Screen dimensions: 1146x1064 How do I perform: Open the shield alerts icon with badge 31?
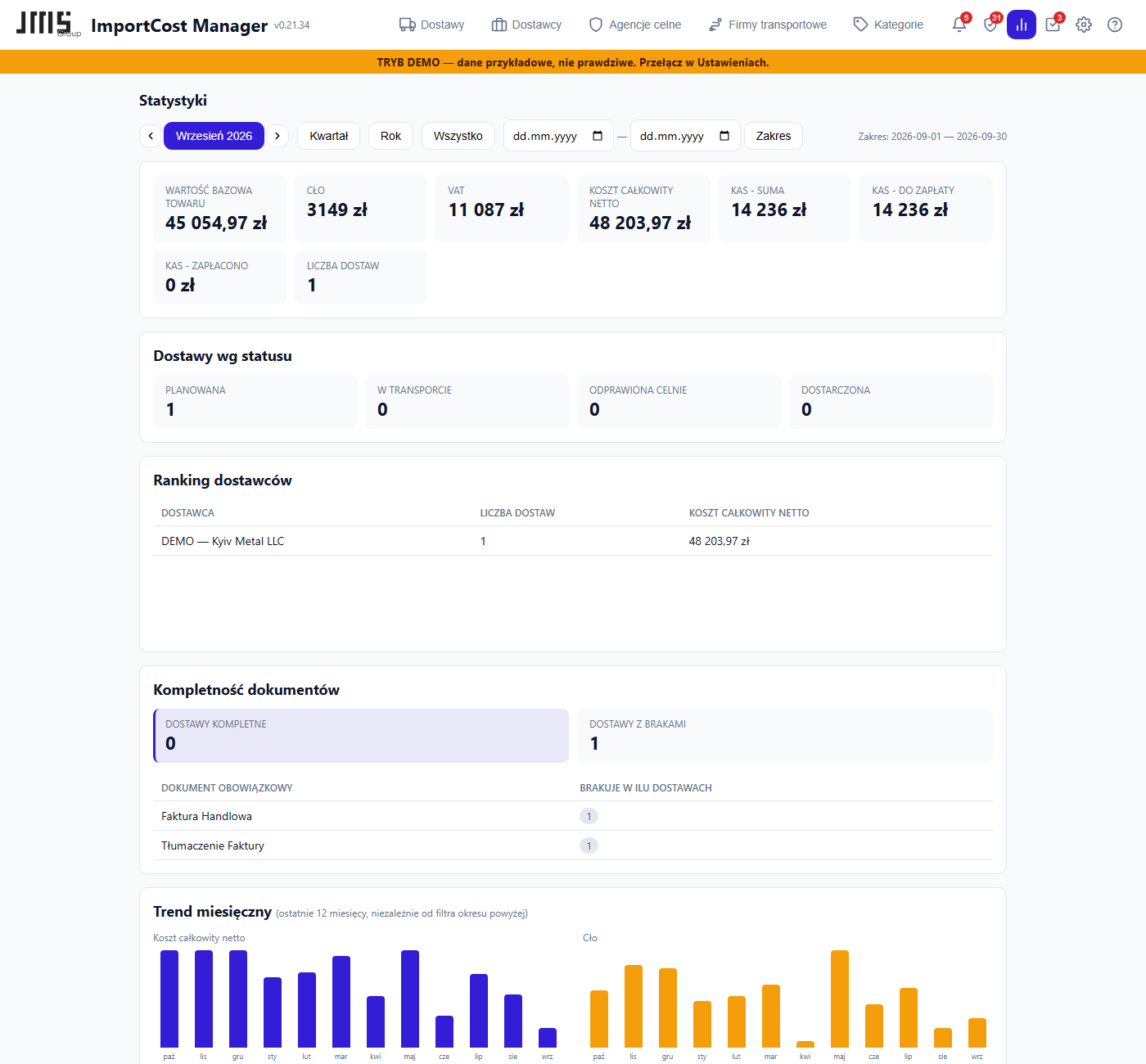pos(990,25)
